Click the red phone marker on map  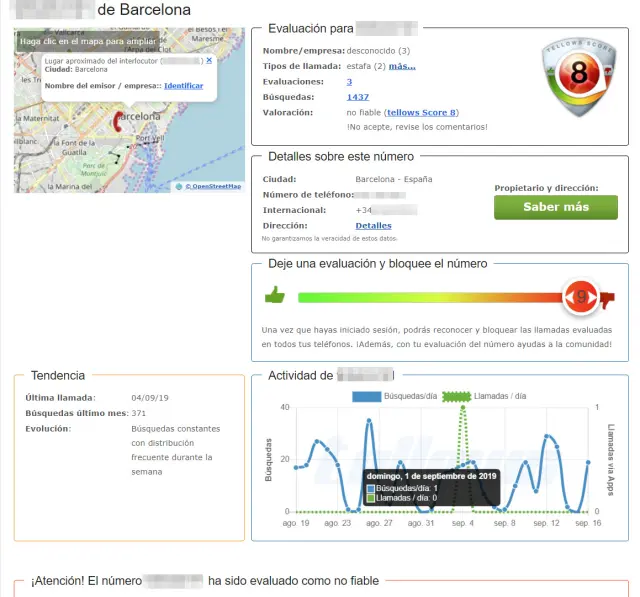(x=118, y=121)
